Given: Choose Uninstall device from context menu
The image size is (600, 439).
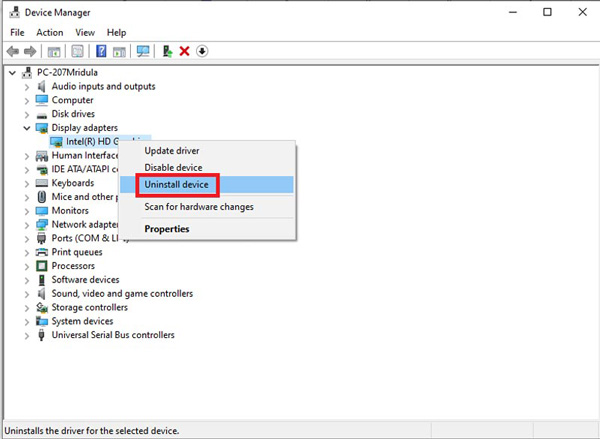Looking at the screenshot, I should (177, 185).
